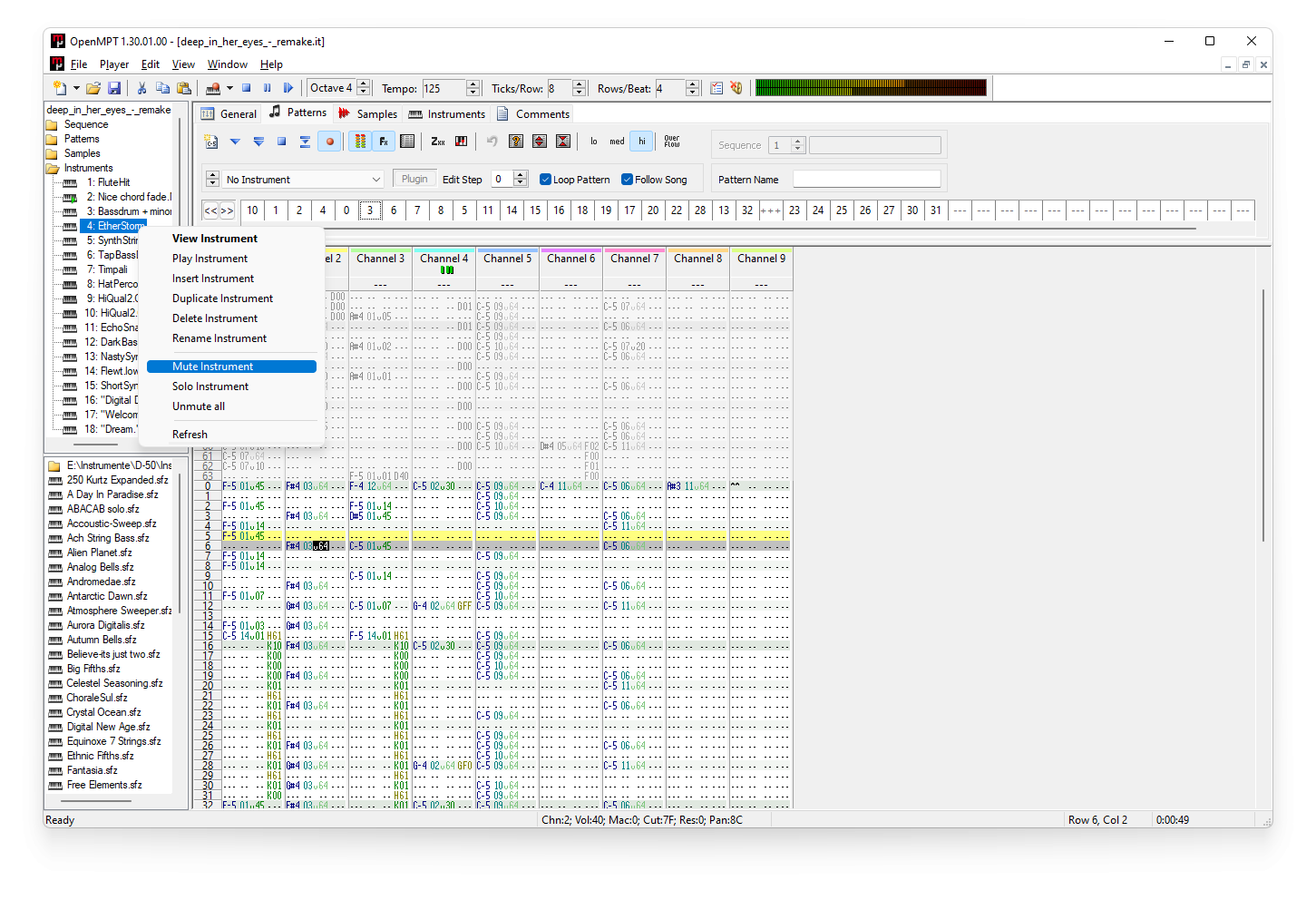The width and height of the screenshot is (1316, 900).
Task: Uncheck the Loop Pattern checkbox
Action: (x=545, y=180)
